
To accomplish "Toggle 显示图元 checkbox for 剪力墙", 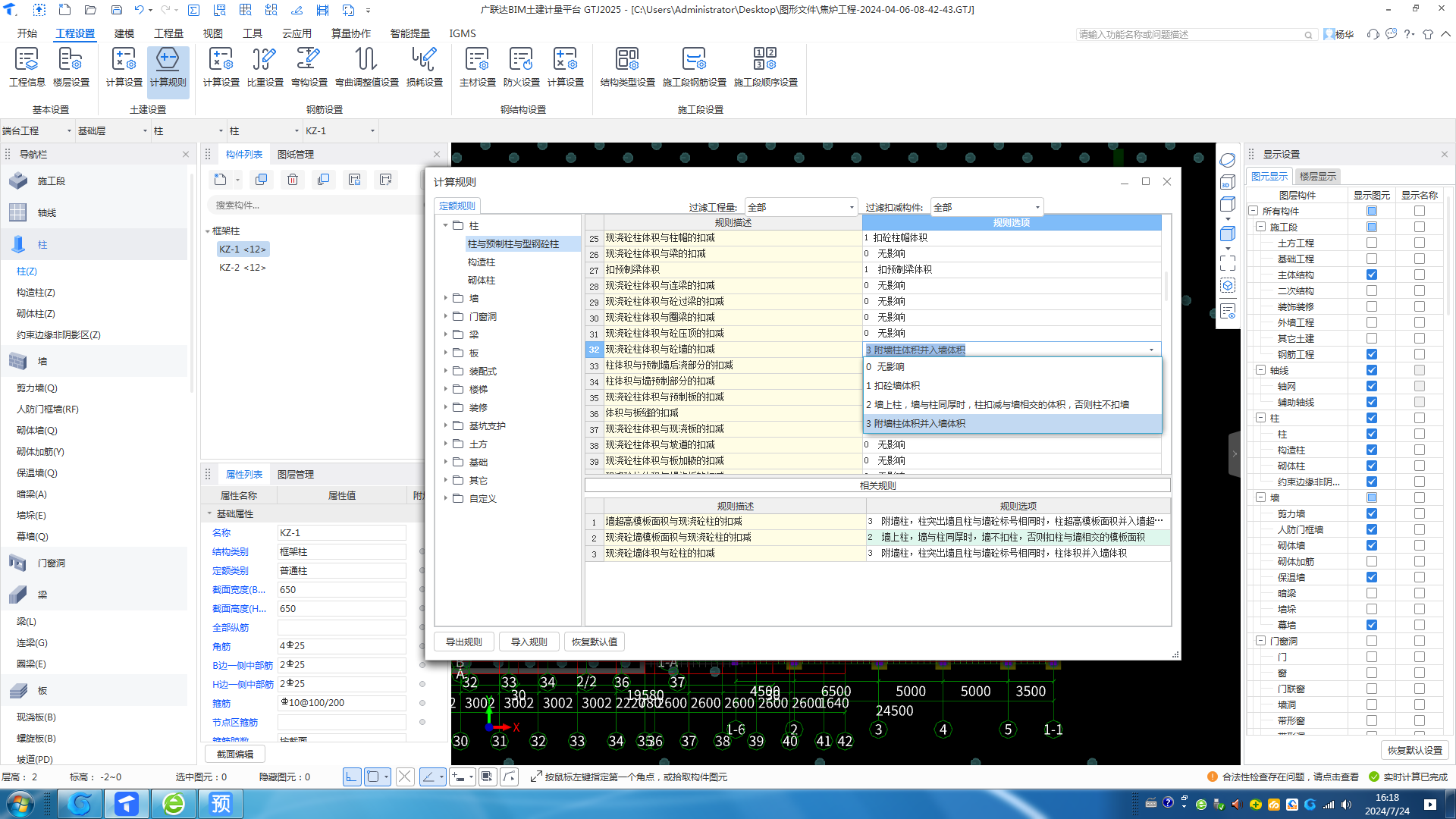I will (1372, 513).
